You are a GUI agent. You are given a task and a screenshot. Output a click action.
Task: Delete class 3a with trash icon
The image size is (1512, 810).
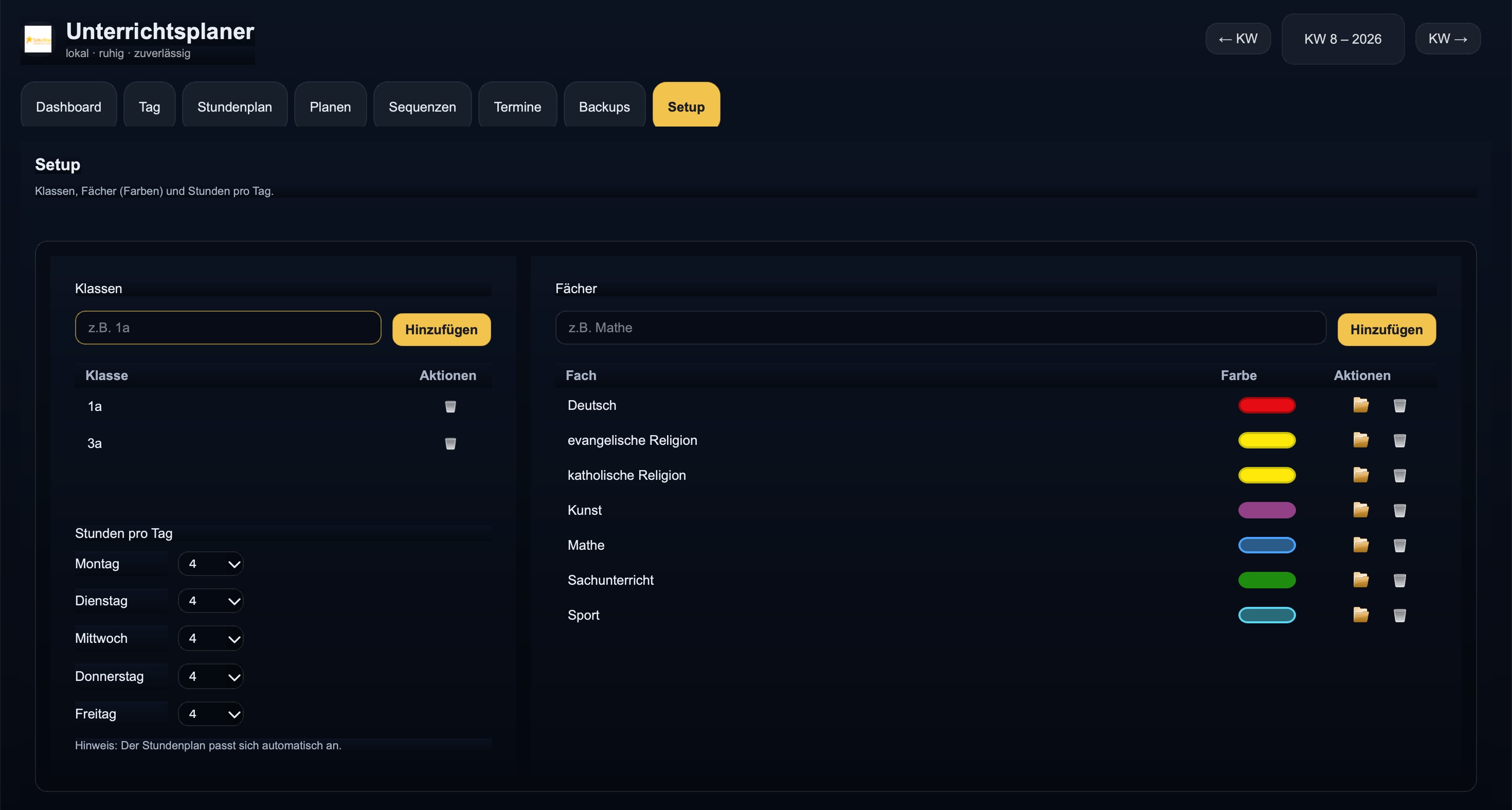[450, 443]
